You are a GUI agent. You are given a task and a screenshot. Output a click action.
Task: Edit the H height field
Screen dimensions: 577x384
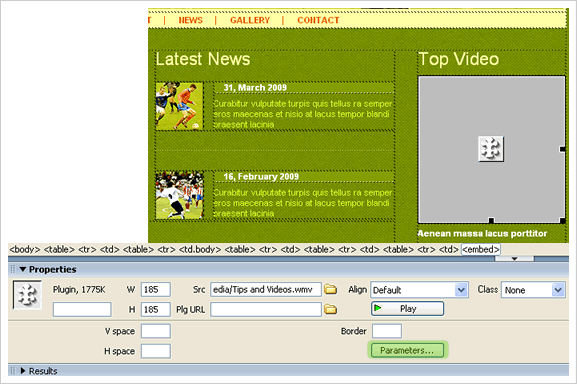coord(156,309)
